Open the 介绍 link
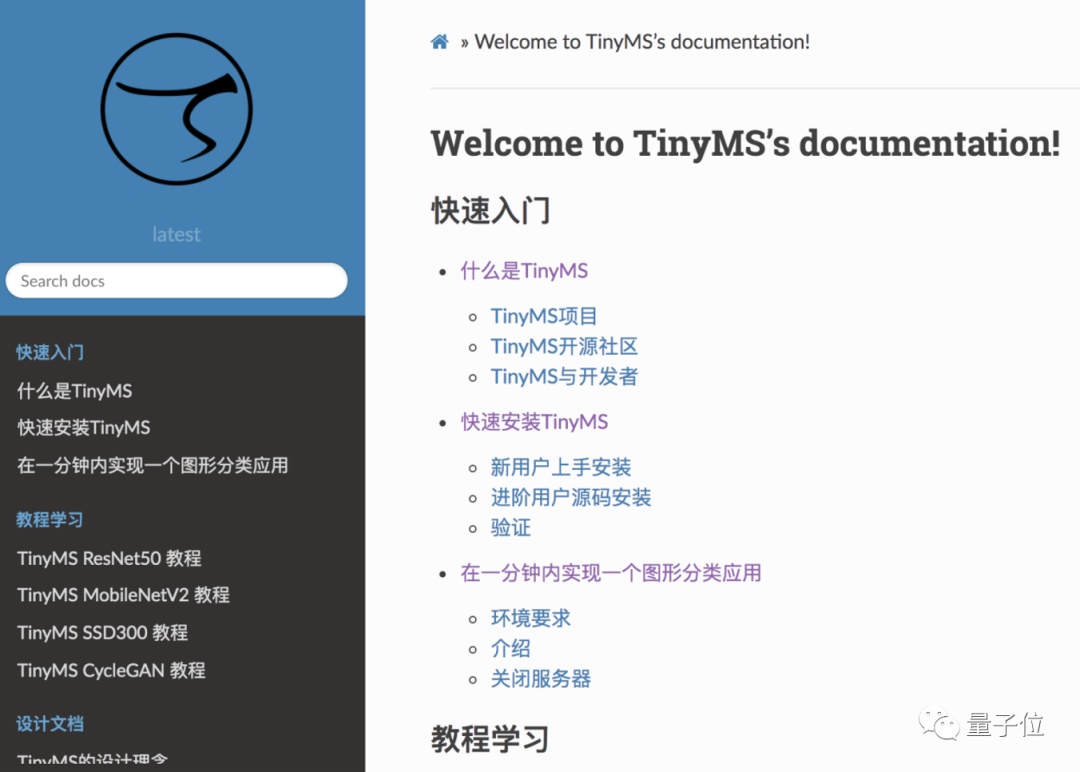1080x772 pixels. (510, 649)
